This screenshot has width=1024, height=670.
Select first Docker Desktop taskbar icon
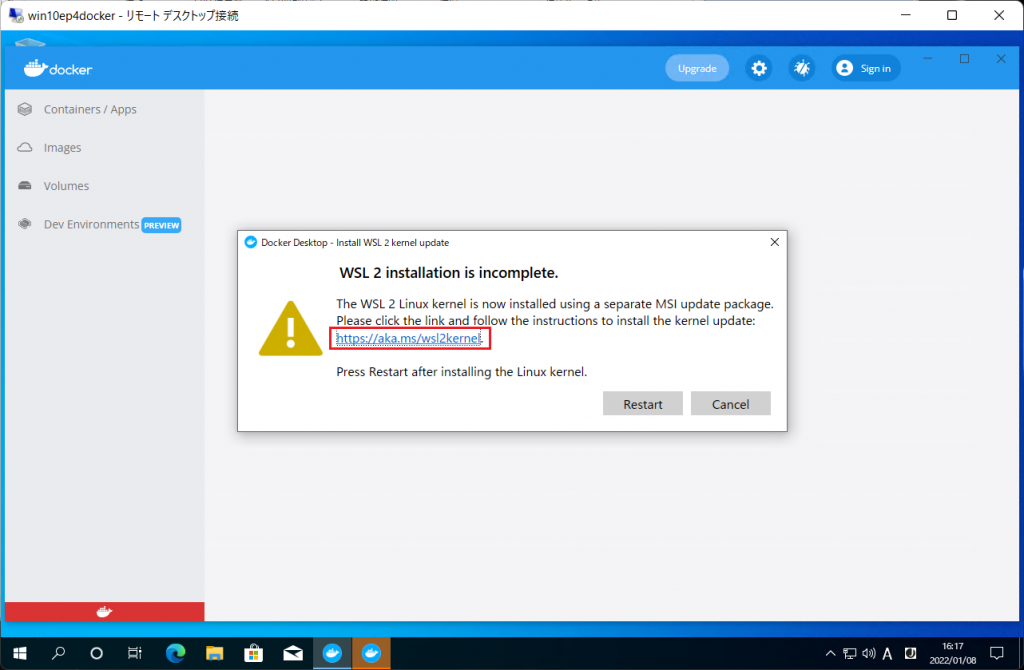tap(332, 653)
